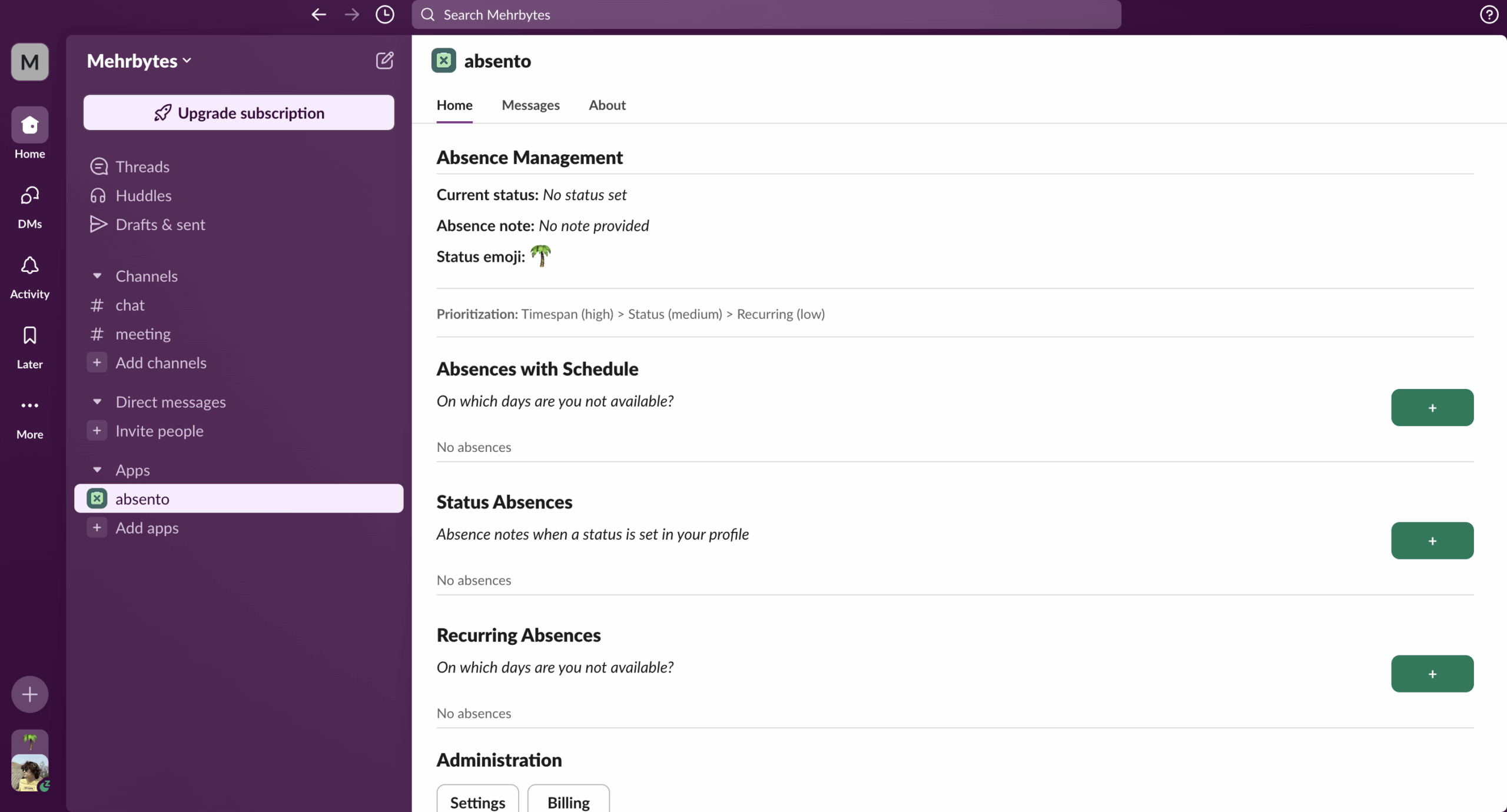1507x812 pixels.
Task: Open the history clock icon
Action: (x=384, y=15)
